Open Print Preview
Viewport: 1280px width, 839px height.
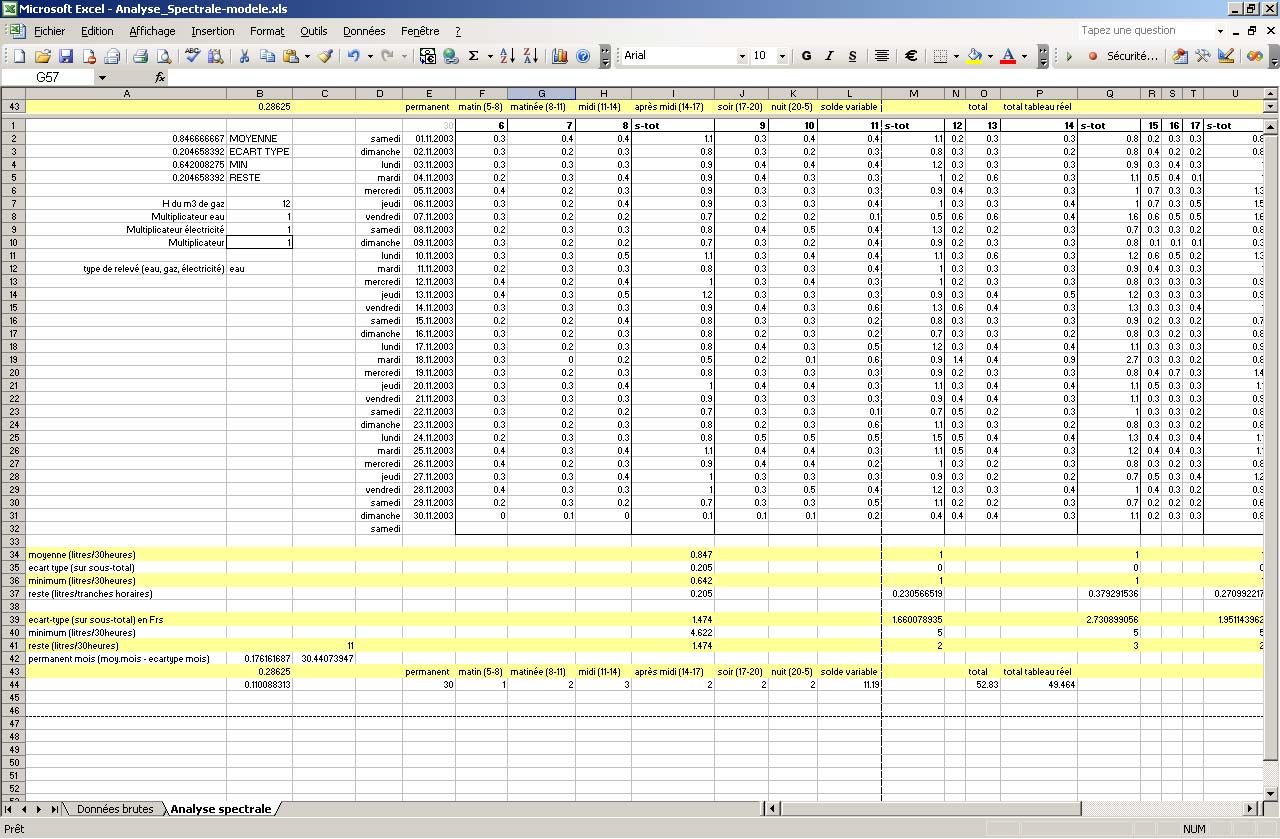pyautogui.click(x=141, y=57)
